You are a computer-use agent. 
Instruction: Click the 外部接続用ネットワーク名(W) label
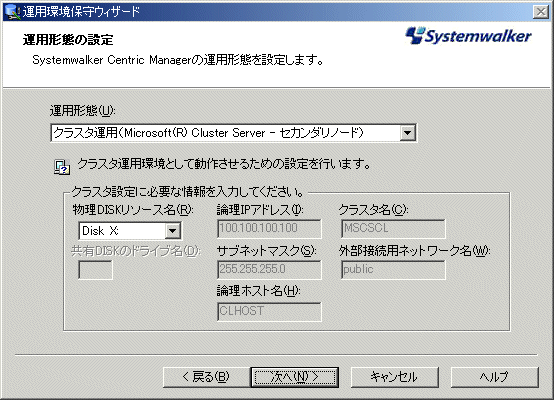[414, 251]
